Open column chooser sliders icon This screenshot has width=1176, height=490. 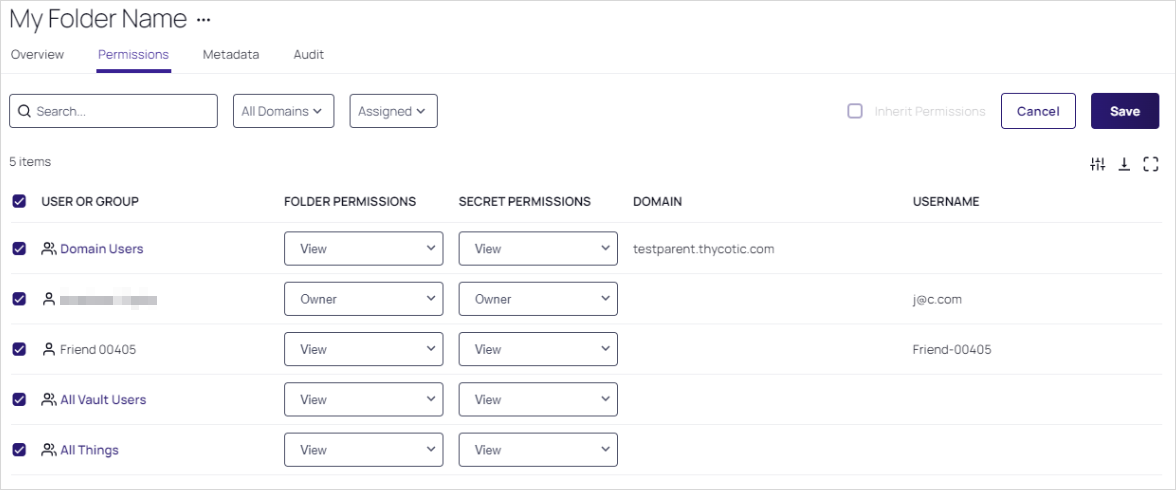point(1098,164)
